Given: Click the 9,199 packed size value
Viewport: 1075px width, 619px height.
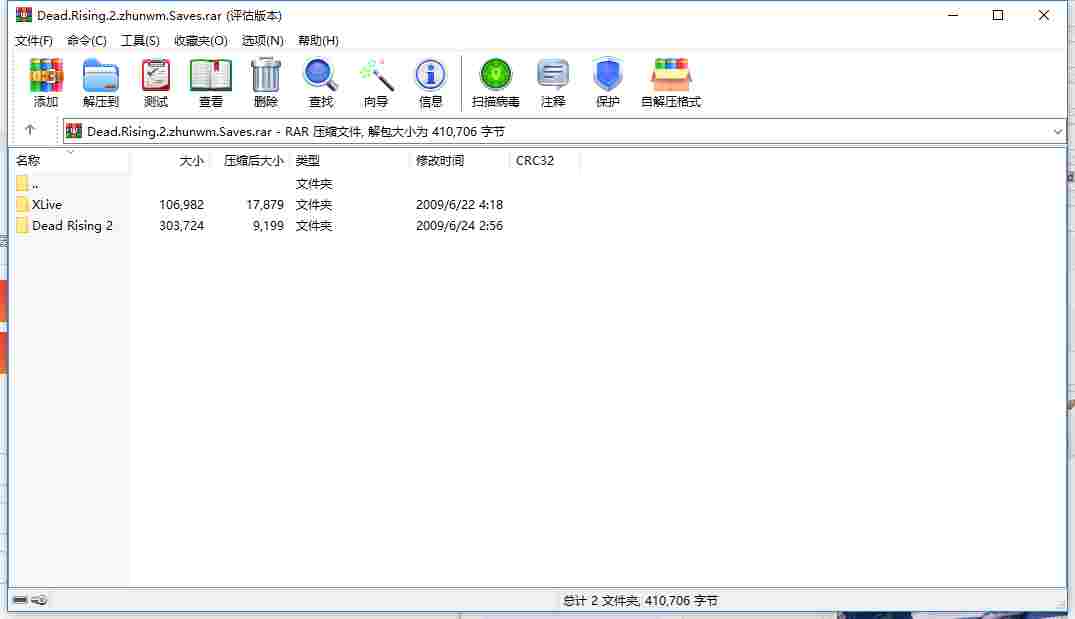Looking at the screenshot, I should [x=268, y=226].
